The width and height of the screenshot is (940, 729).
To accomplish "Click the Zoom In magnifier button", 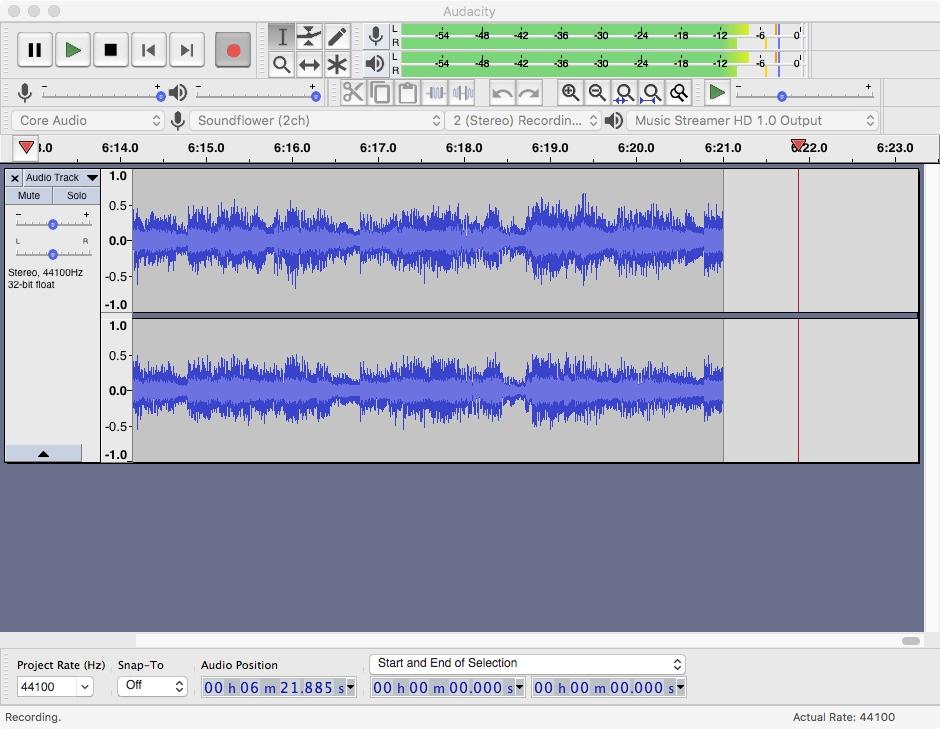I will [x=570, y=93].
